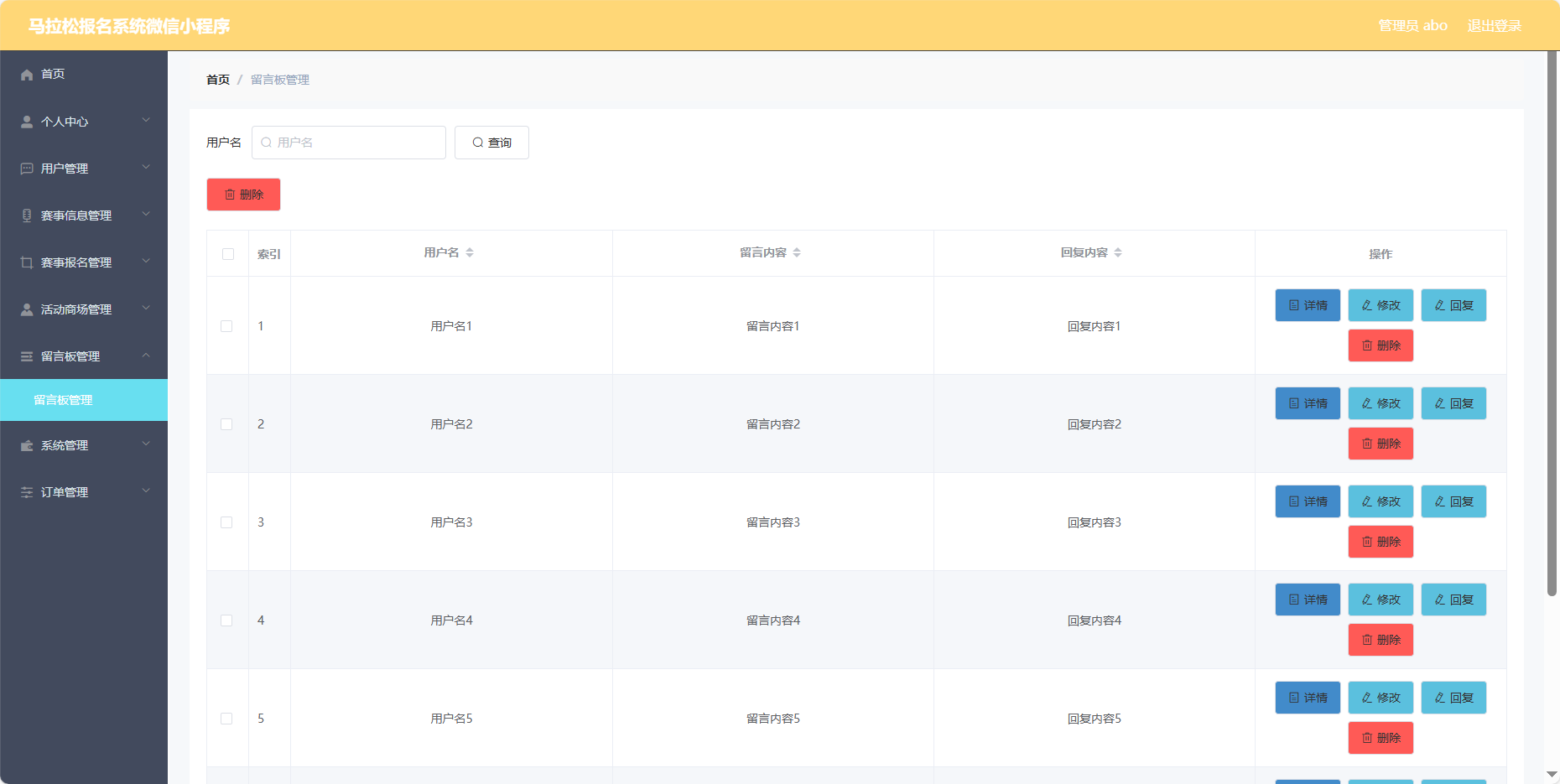Sort 留言内容 column with sort arrows
The height and width of the screenshot is (784, 1560).
pyautogui.click(x=797, y=252)
